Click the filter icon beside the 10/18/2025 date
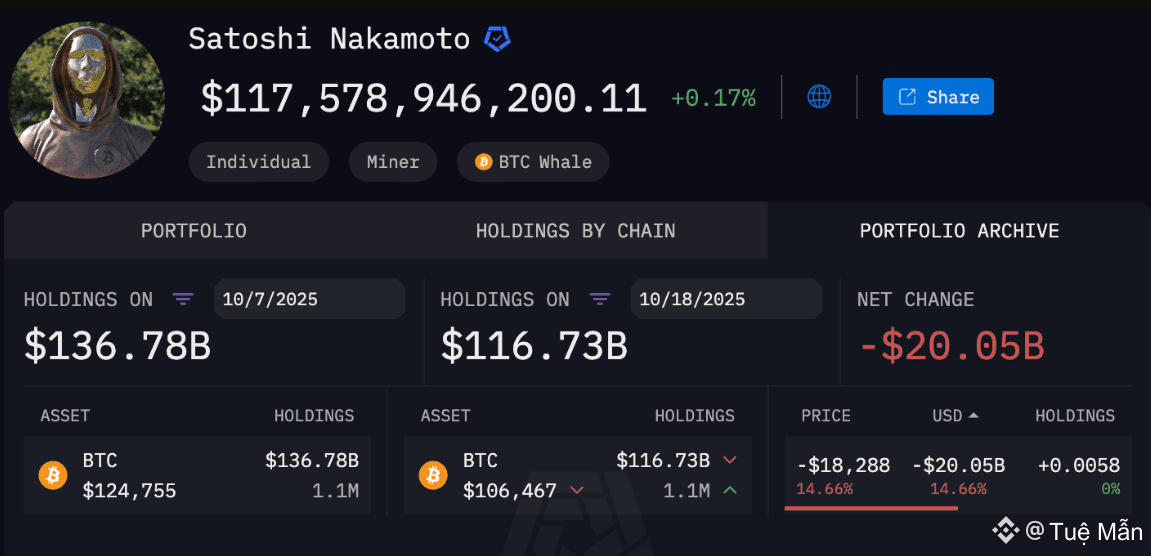Screen dimensions: 1151x556 [599, 299]
